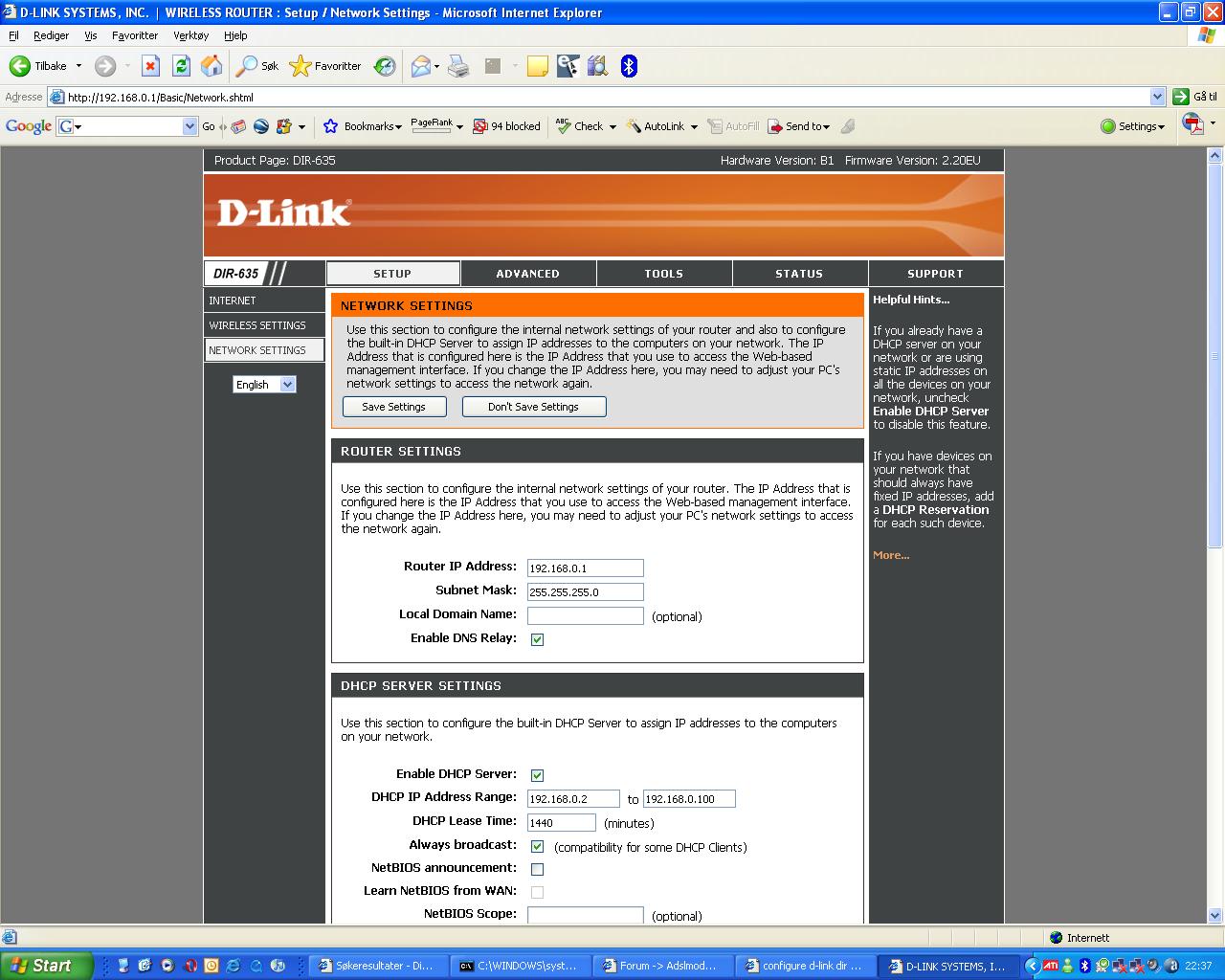The width and height of the screenshot is (1225, 980).
Task: Open the SUPPORT tab
Action: click(x=935, y=274)
